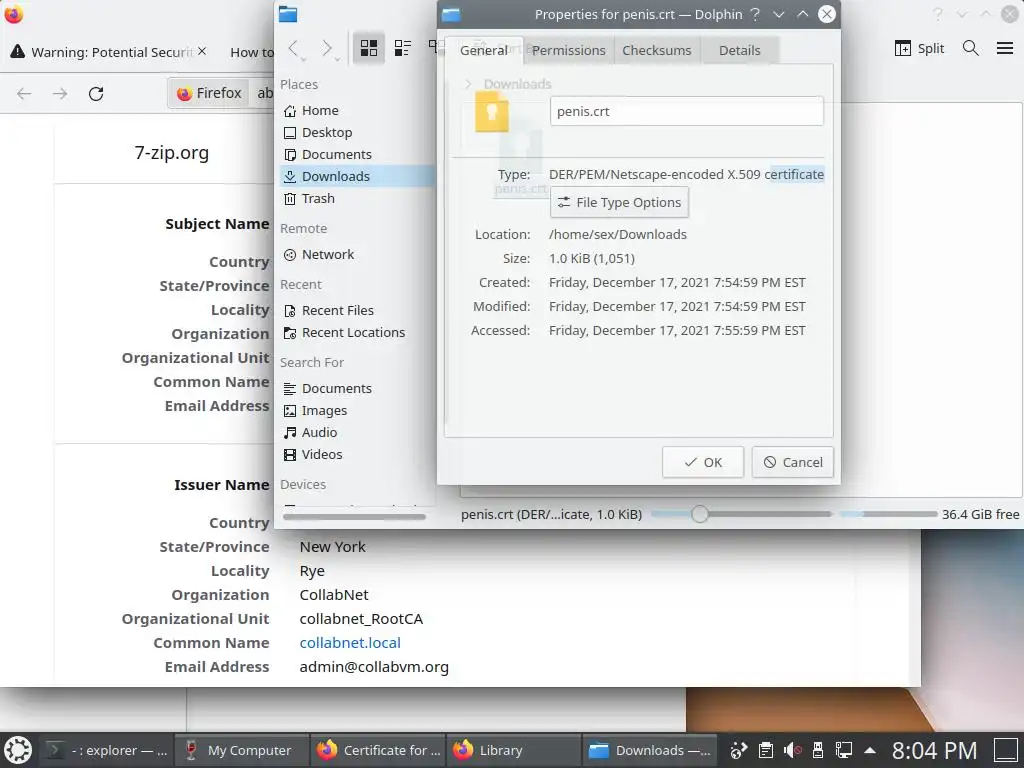
Task: Click the KDE Connect tray icon
Action: (739, 750)
